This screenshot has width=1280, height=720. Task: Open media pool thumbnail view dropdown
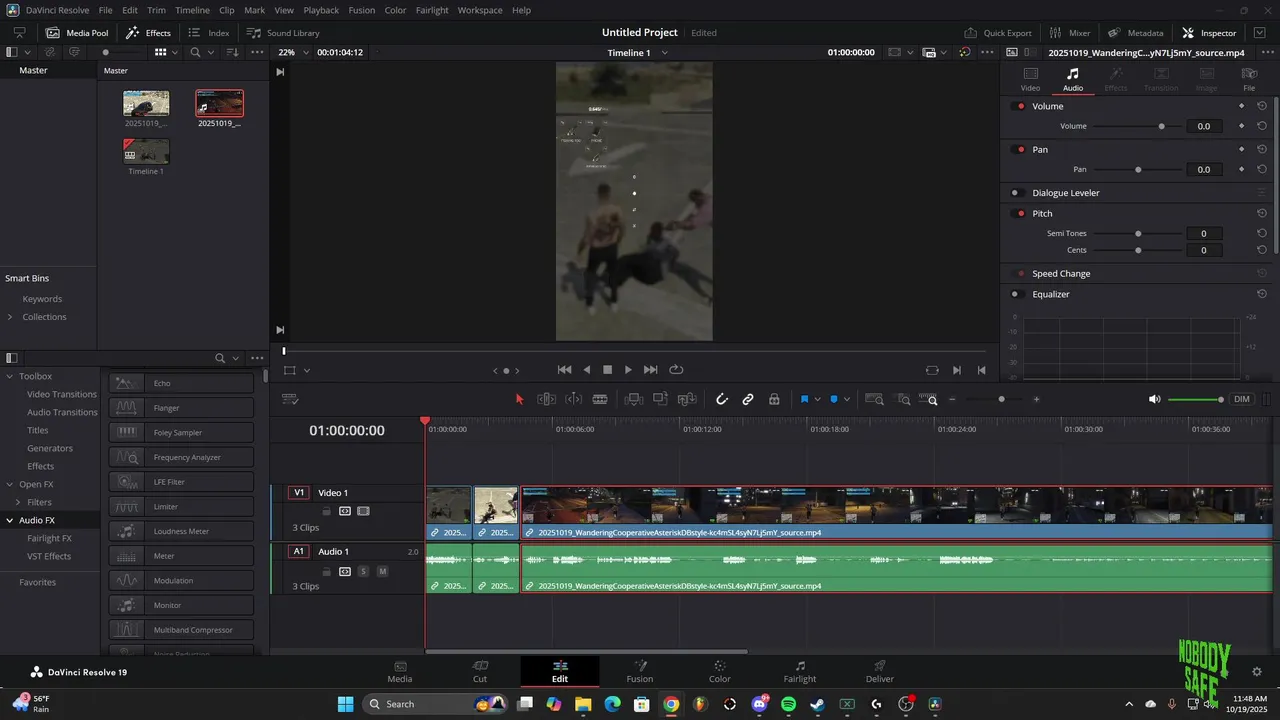pos(175,52)
